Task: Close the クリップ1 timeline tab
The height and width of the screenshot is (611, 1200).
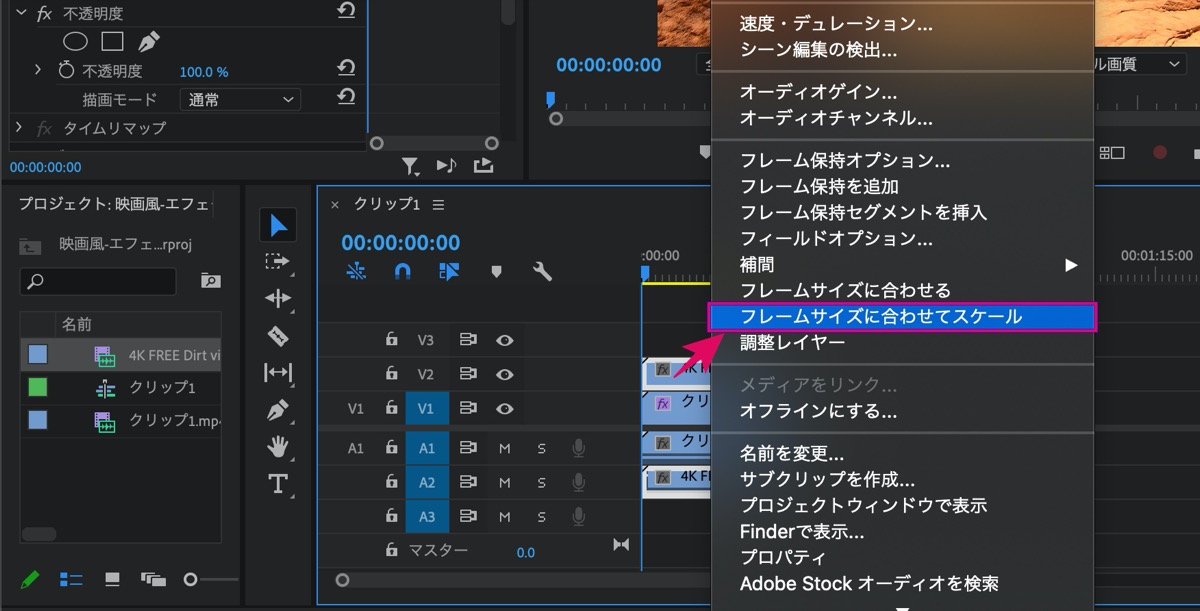Action: (x=335, y=204)
